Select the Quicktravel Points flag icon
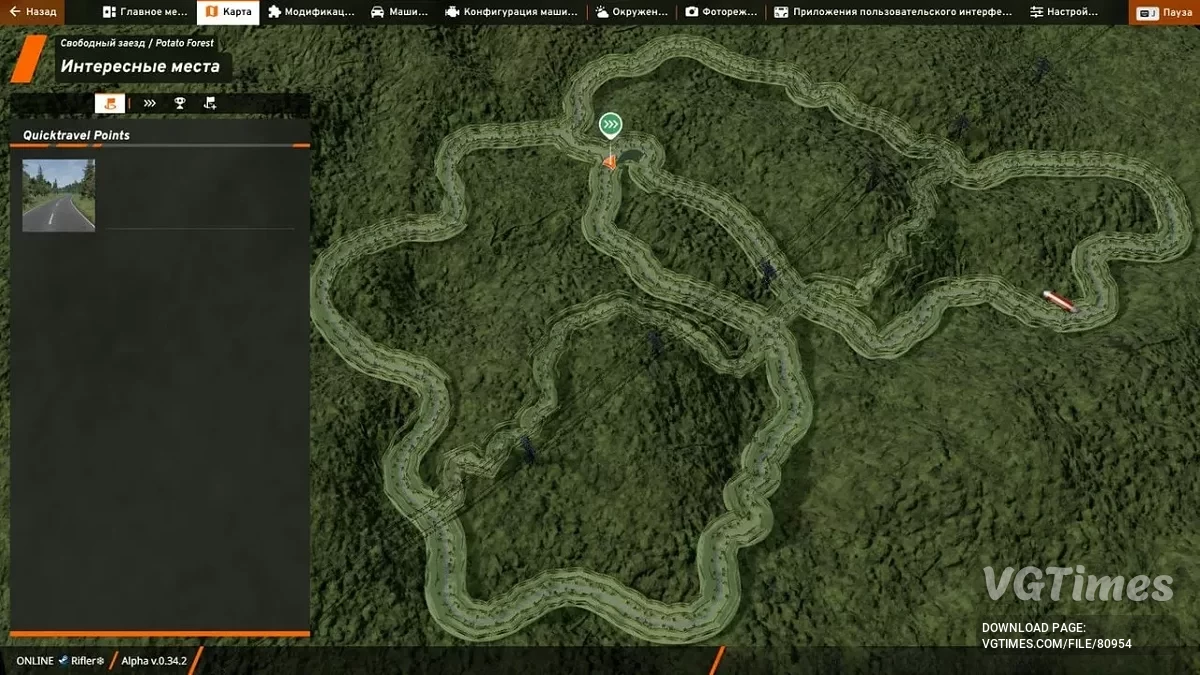This screenshot has height=675, width=1200. pos(109,102)
